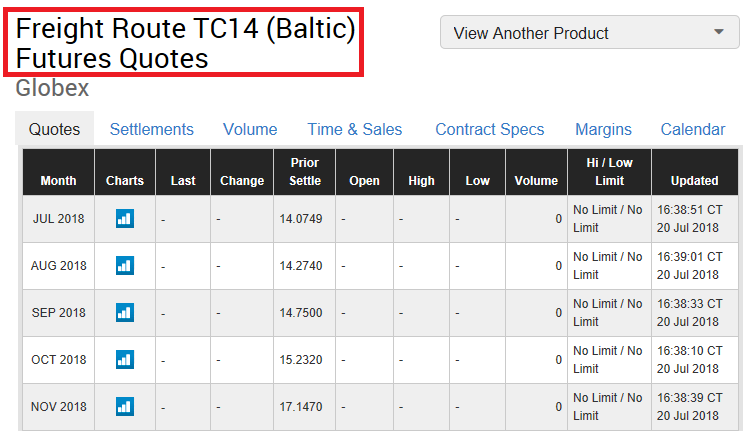This screenshot has height=431, width=745.
Task: Open the OCT 2018 chart icon
Action: click(125, 360)
